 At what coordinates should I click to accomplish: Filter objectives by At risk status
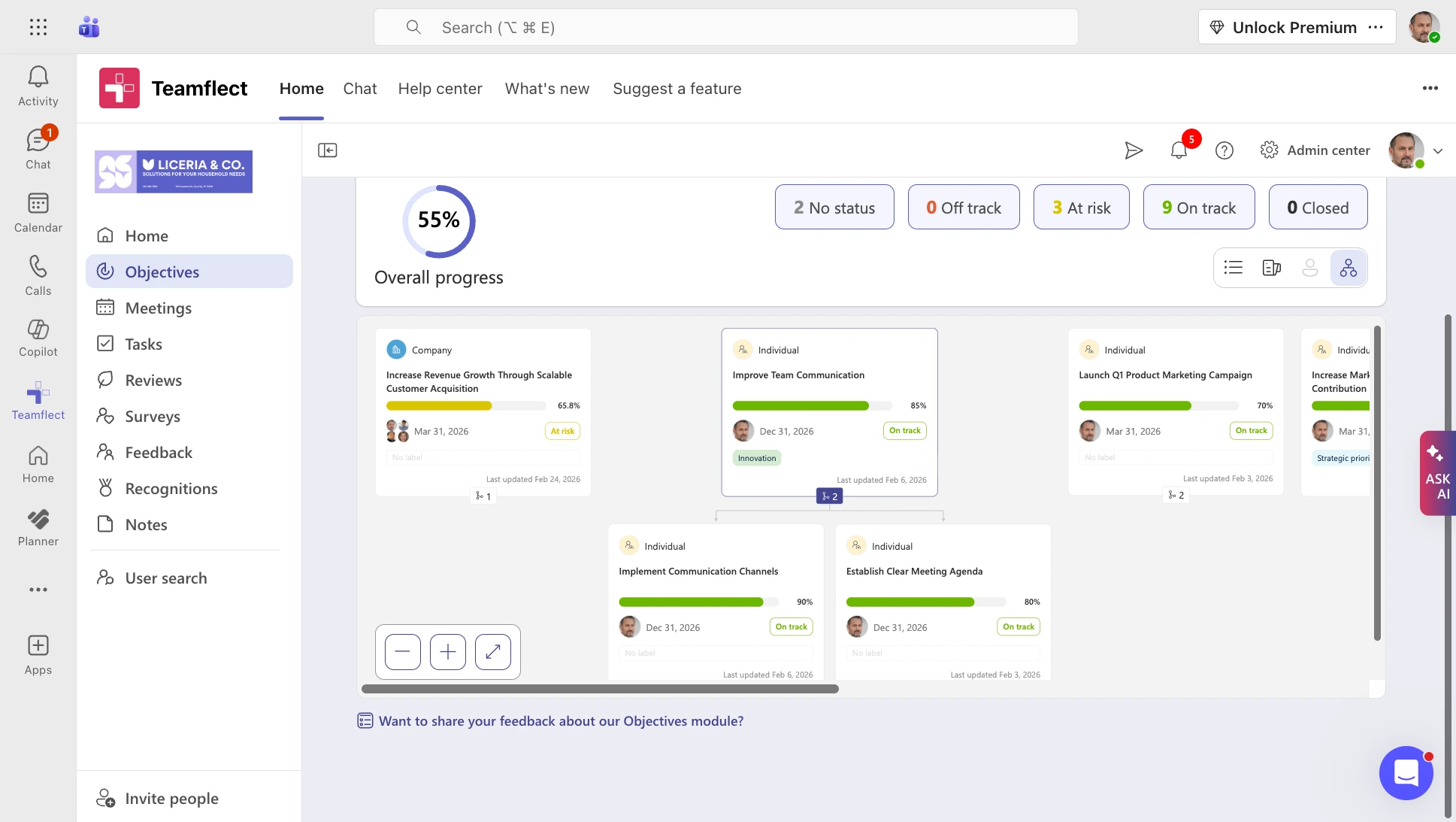click(x=1081, y=207)
